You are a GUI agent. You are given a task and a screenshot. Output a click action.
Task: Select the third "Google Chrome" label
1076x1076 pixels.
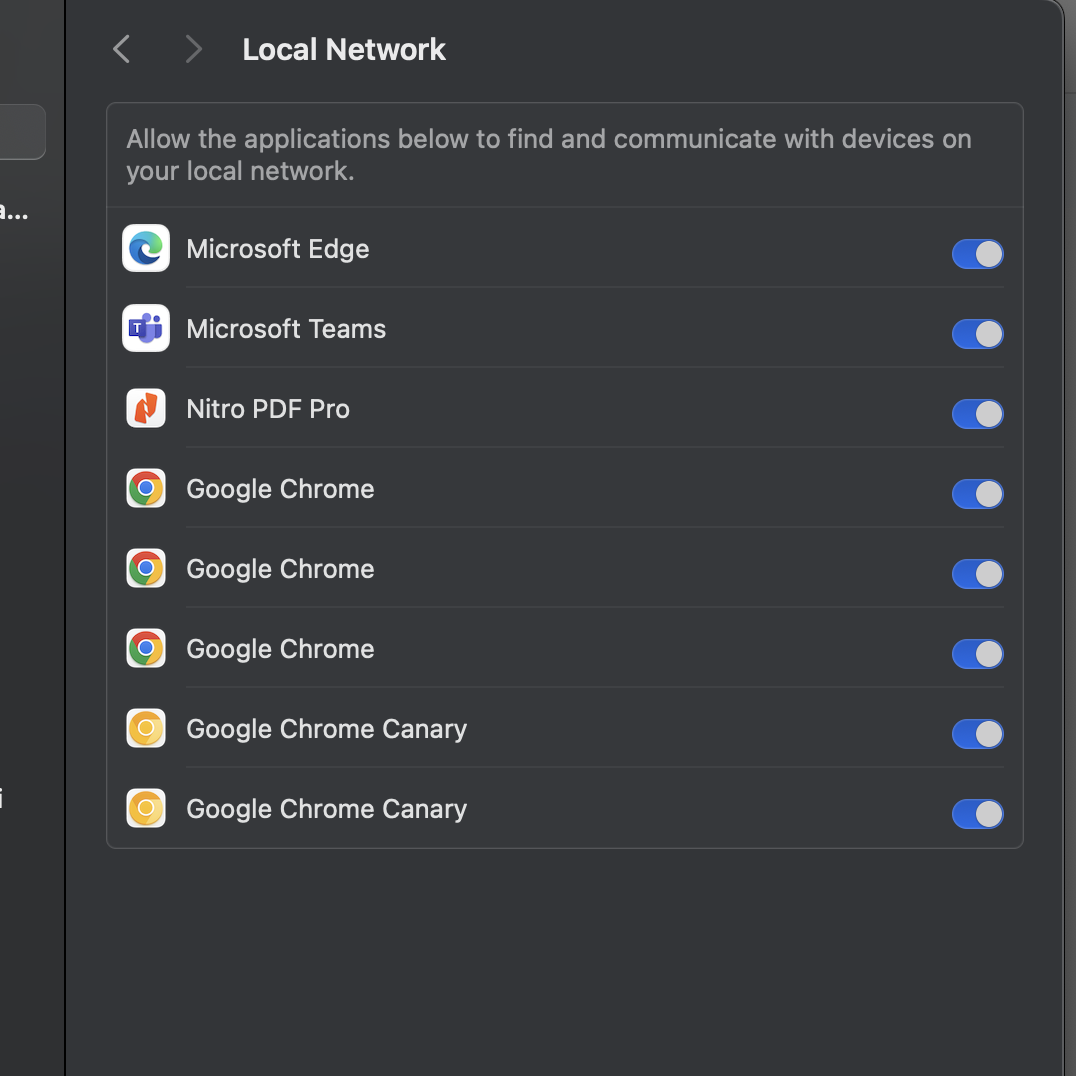[281, 649]
